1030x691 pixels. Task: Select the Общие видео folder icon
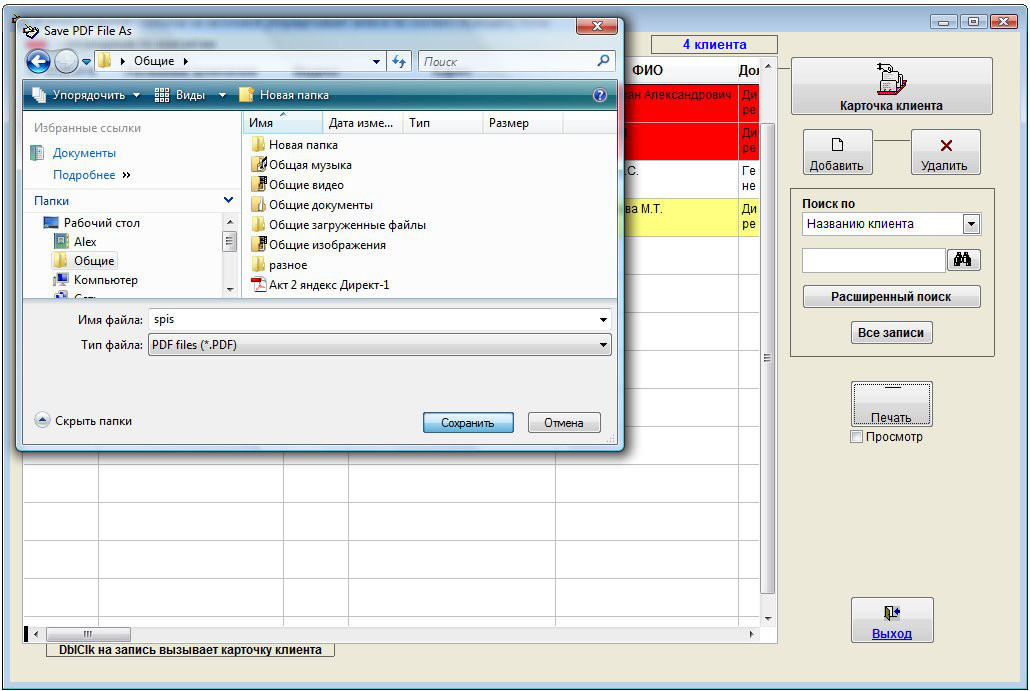click(x=259, y=185)
